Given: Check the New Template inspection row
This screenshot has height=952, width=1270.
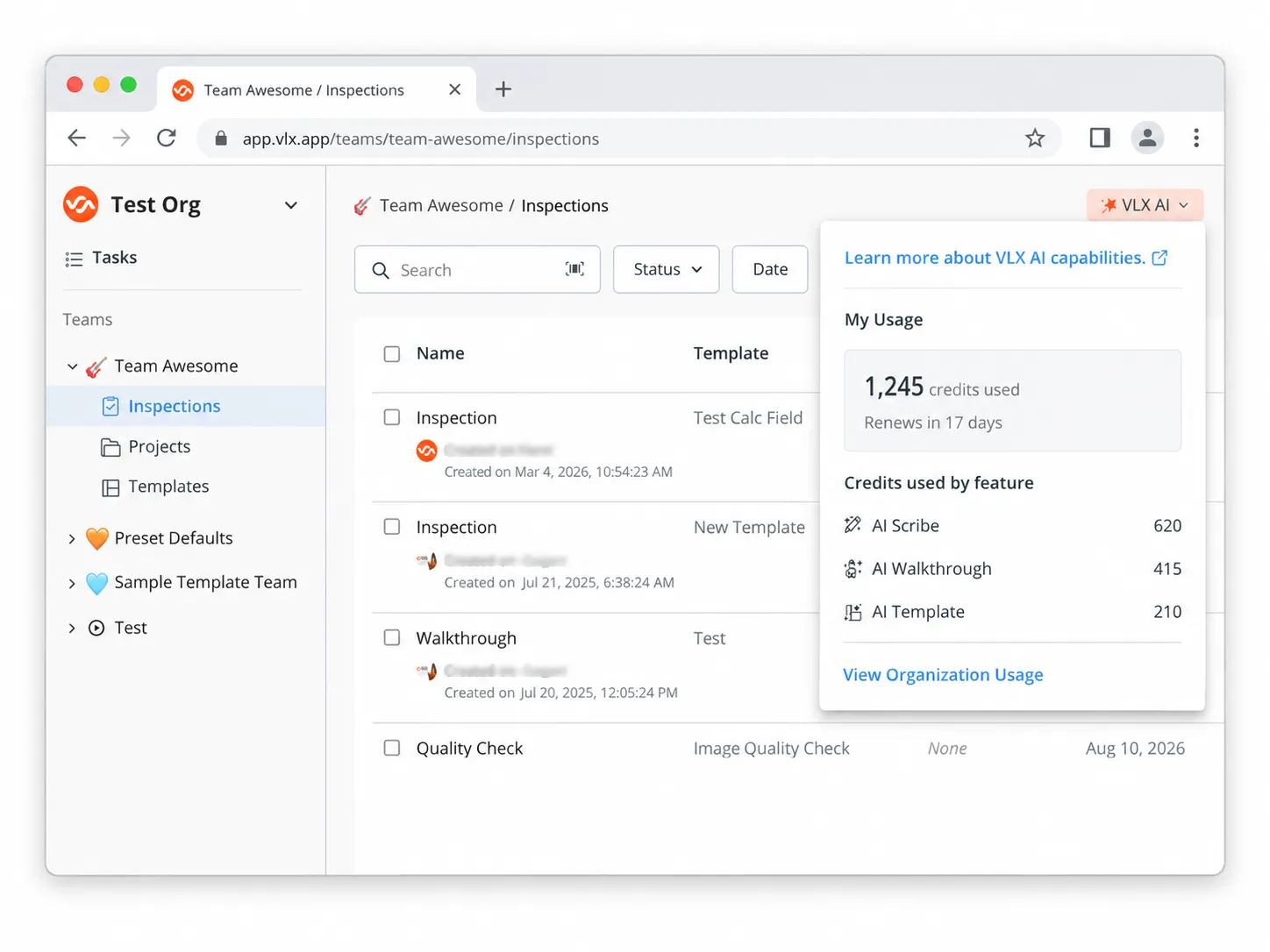Looking at the screenshot, I should [x=392, y=527].
